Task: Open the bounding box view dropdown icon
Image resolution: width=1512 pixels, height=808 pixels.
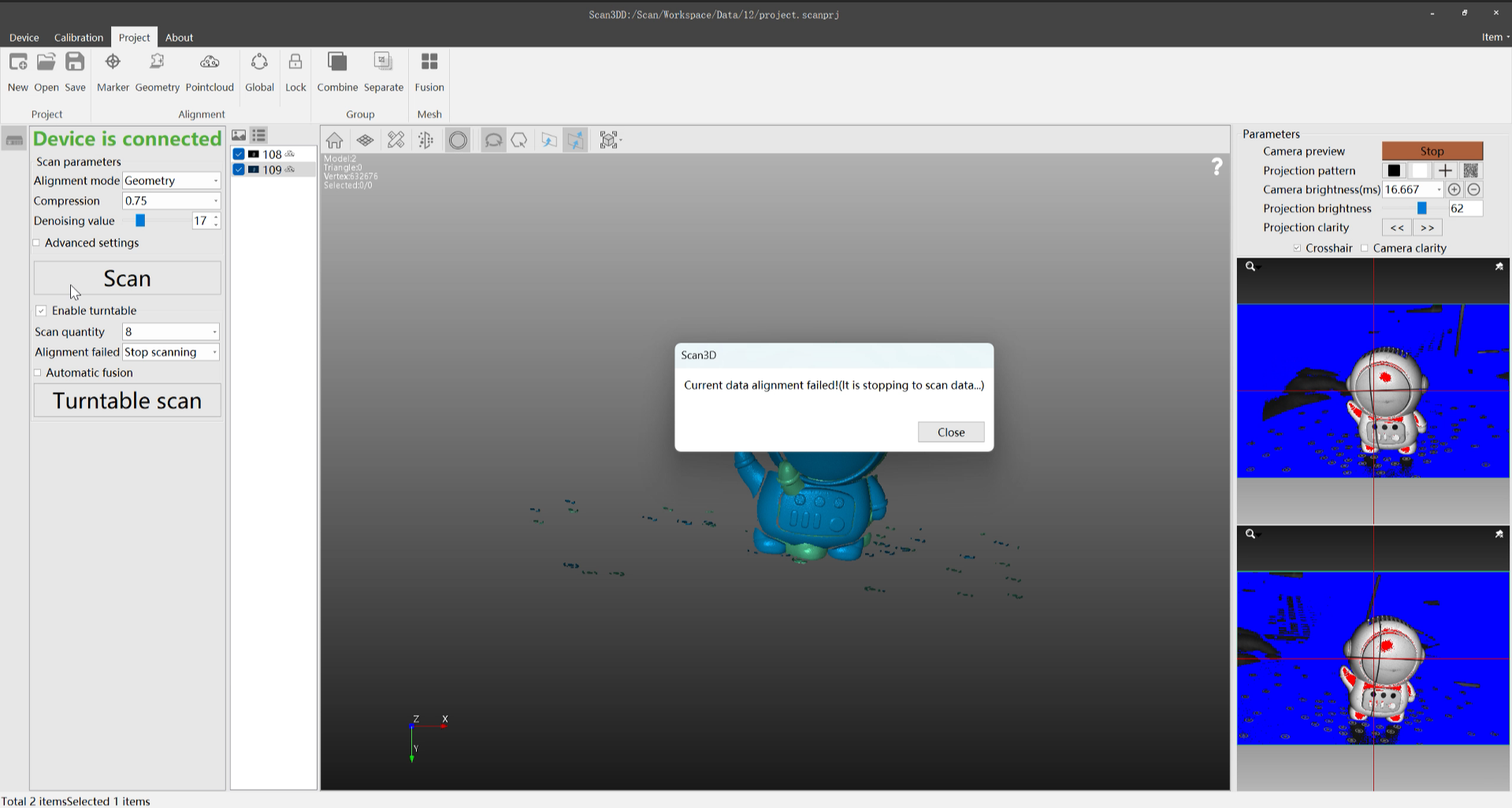Action: coord(610,140)
